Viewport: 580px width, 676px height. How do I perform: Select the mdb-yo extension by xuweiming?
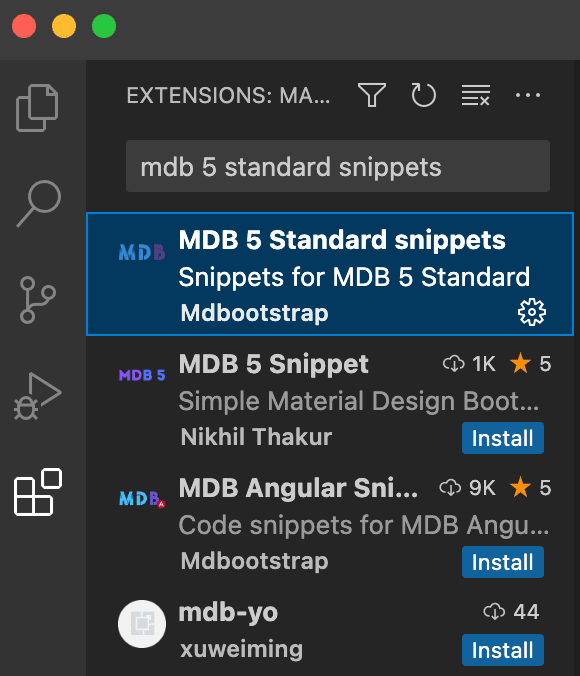[330, 630]
